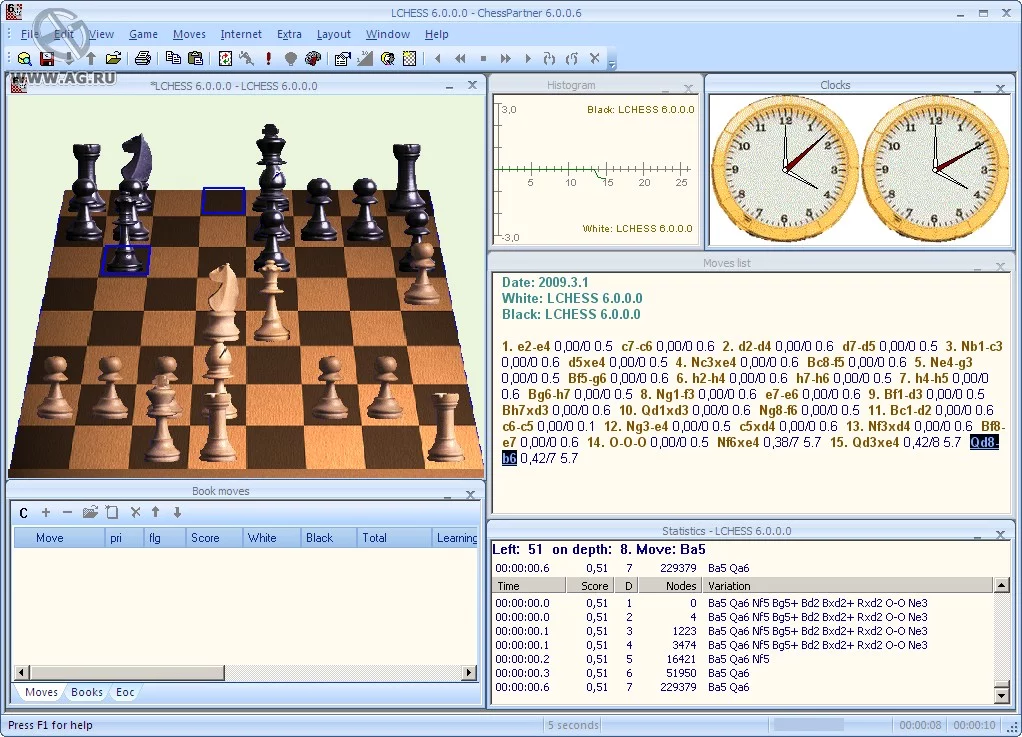
Task: Add a book move with plus icon
Action: (46, 513)
